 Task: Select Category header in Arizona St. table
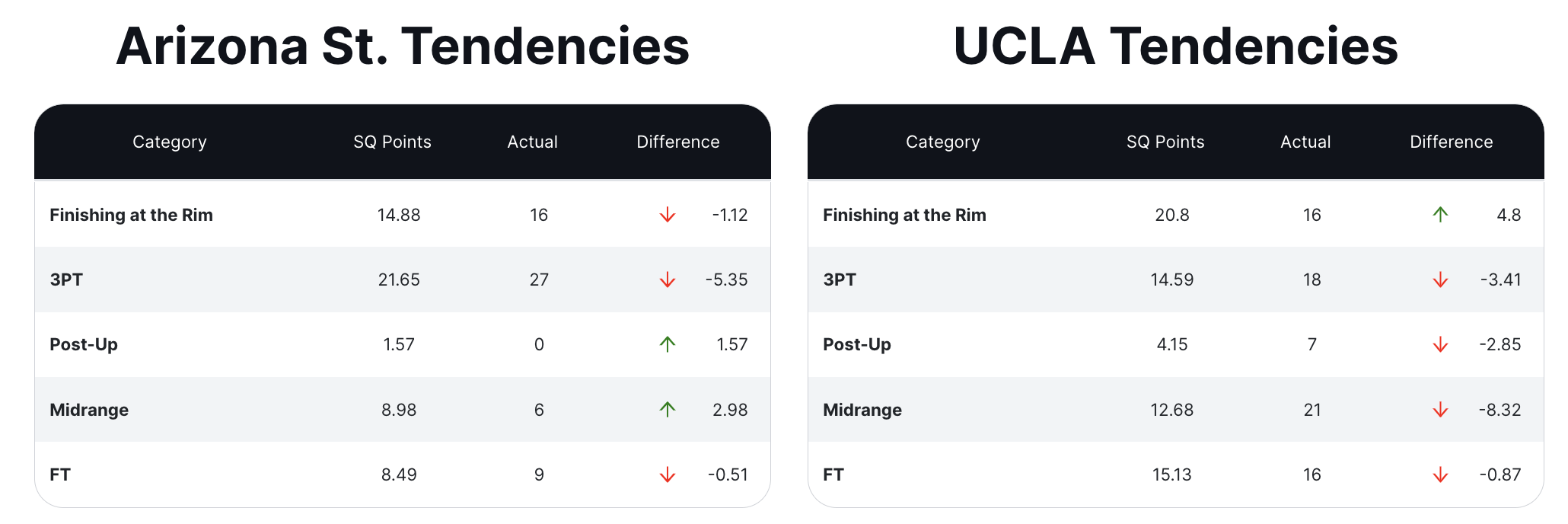tap(170, 142)
